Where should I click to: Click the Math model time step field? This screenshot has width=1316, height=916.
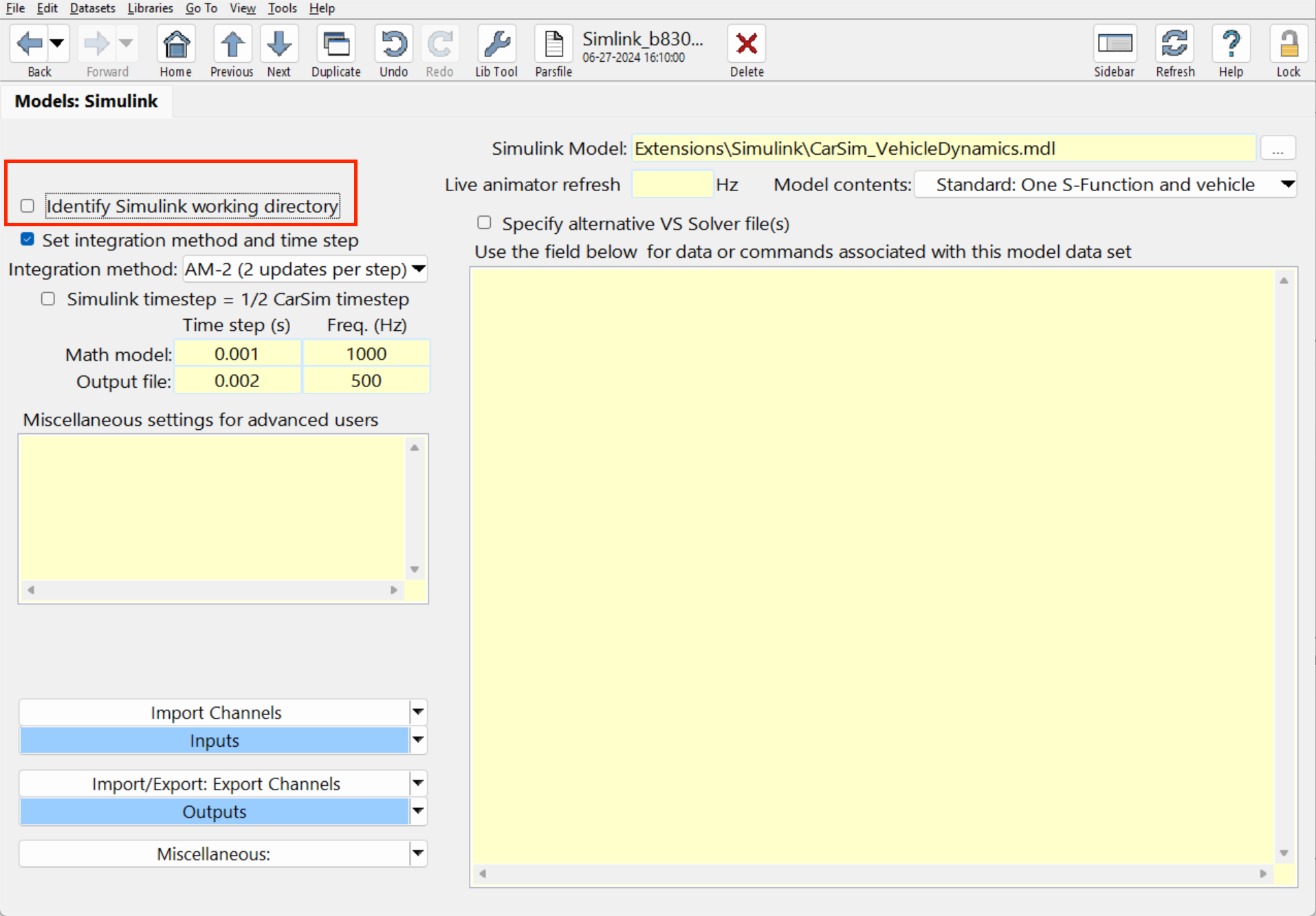[x=237, y=353]
